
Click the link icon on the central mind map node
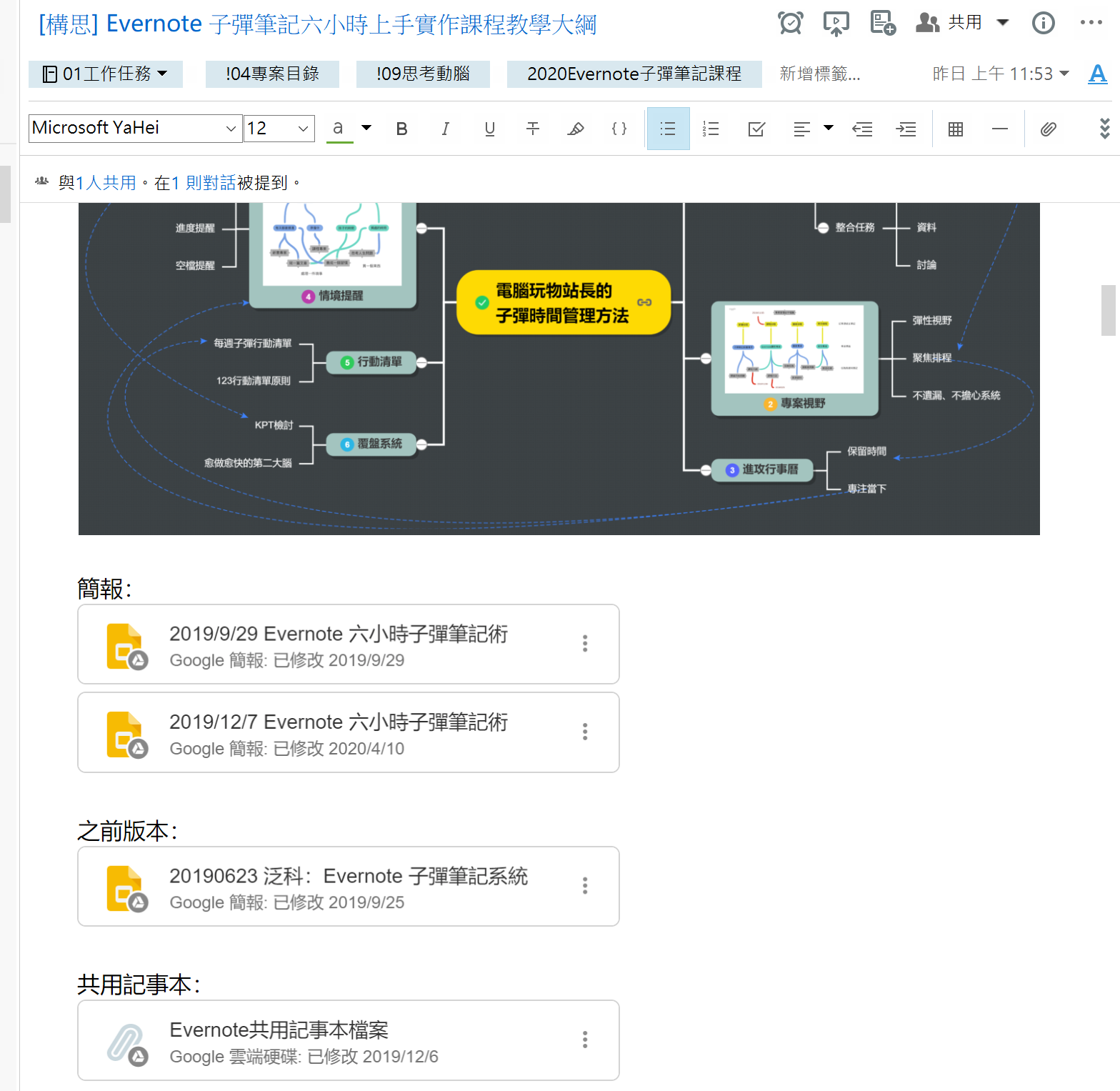pos(644,302)
